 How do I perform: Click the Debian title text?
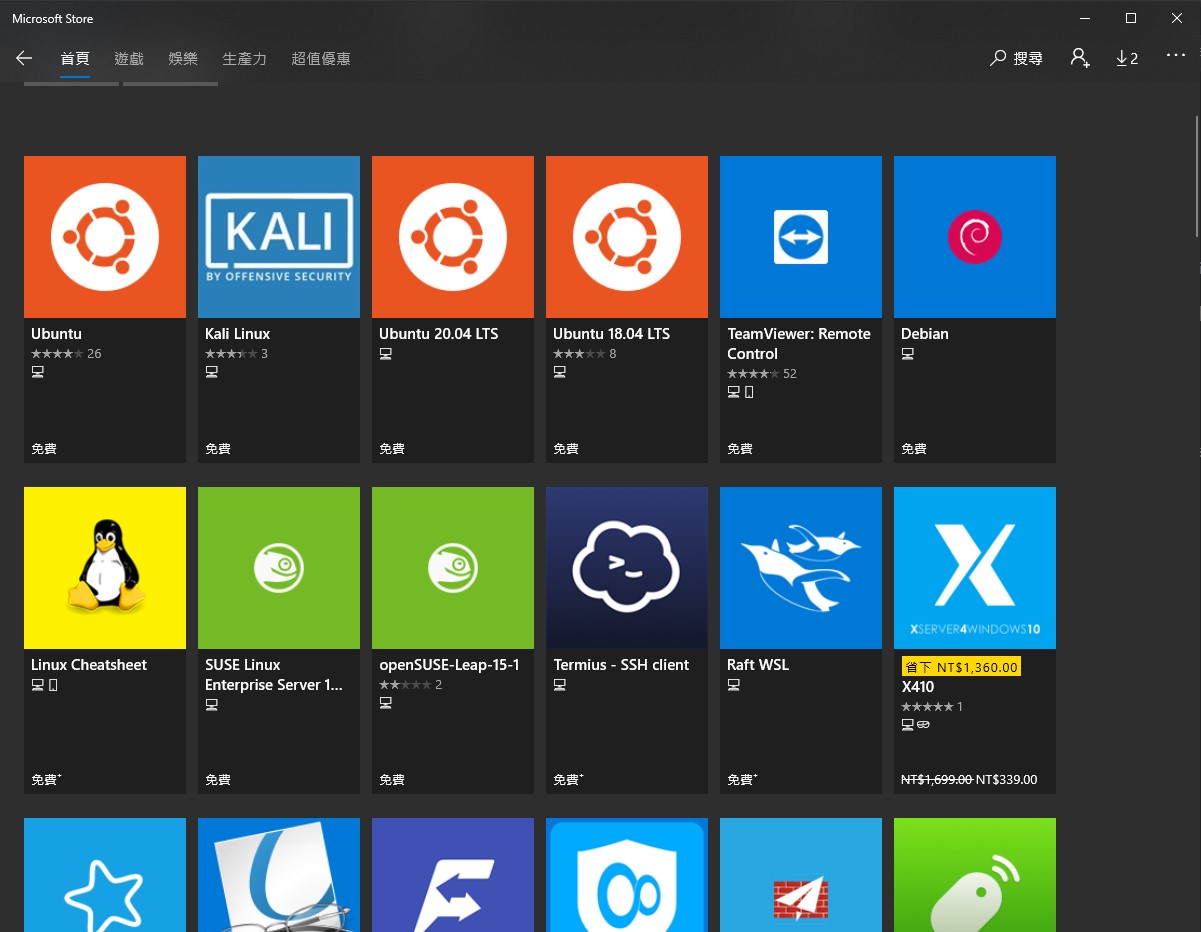[x=925, y=334]
